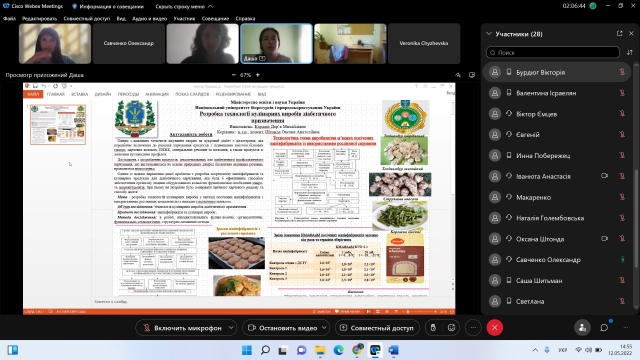Open Microsoft Edge from taskbar
640x360 pixels.
click(338, 350)
